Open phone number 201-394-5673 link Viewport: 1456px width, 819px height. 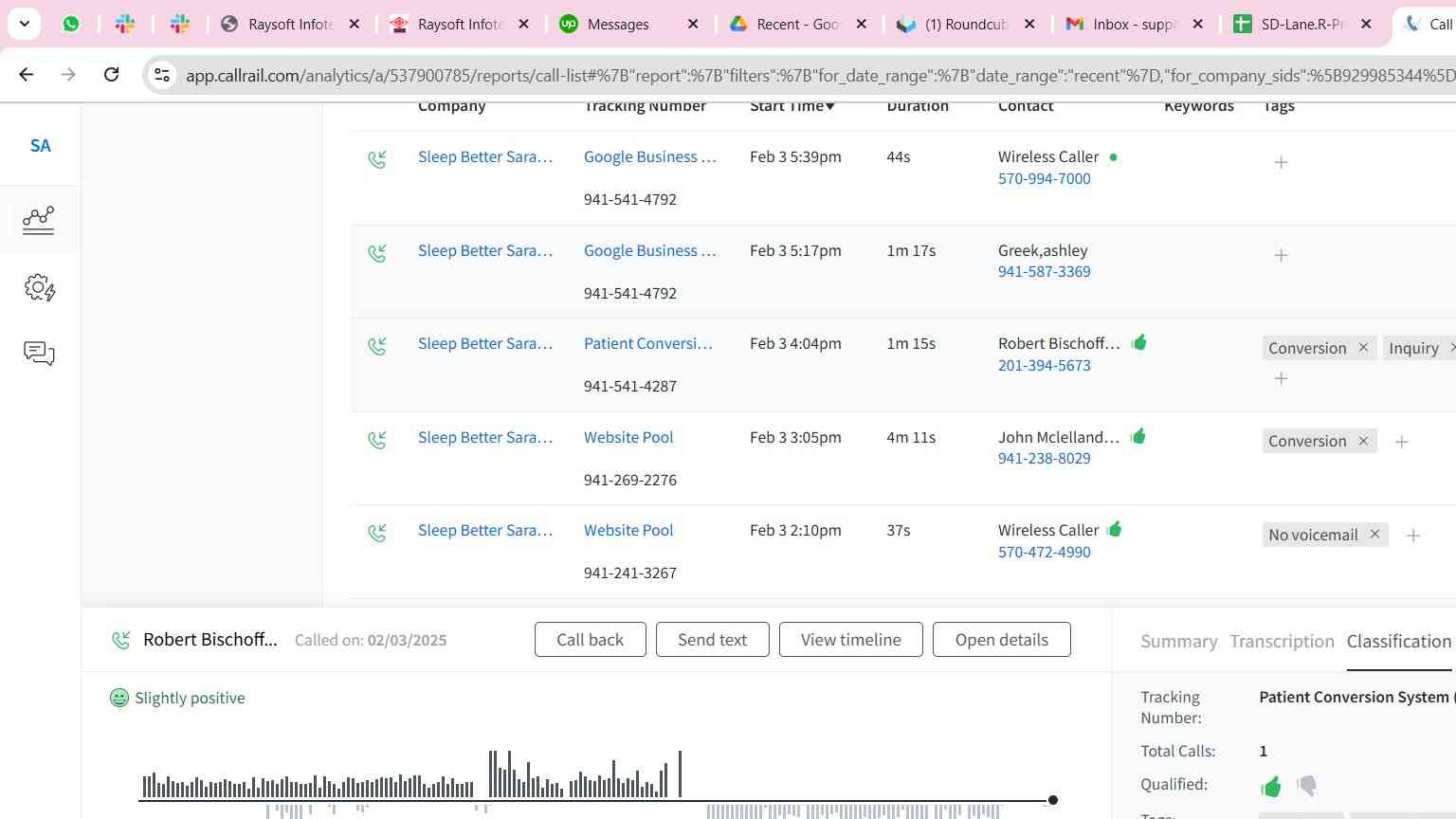(x=1044, y=366)
